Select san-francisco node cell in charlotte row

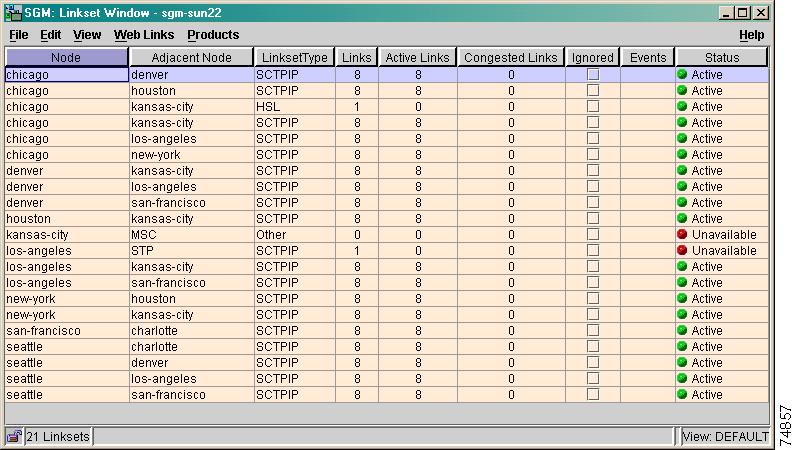tap(67, 331)
